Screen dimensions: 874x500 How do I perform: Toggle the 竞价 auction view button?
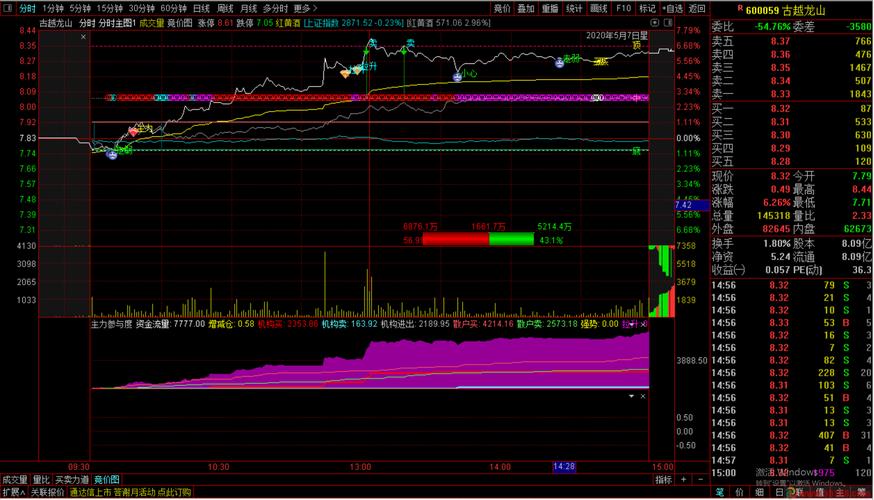pos(502,8)
